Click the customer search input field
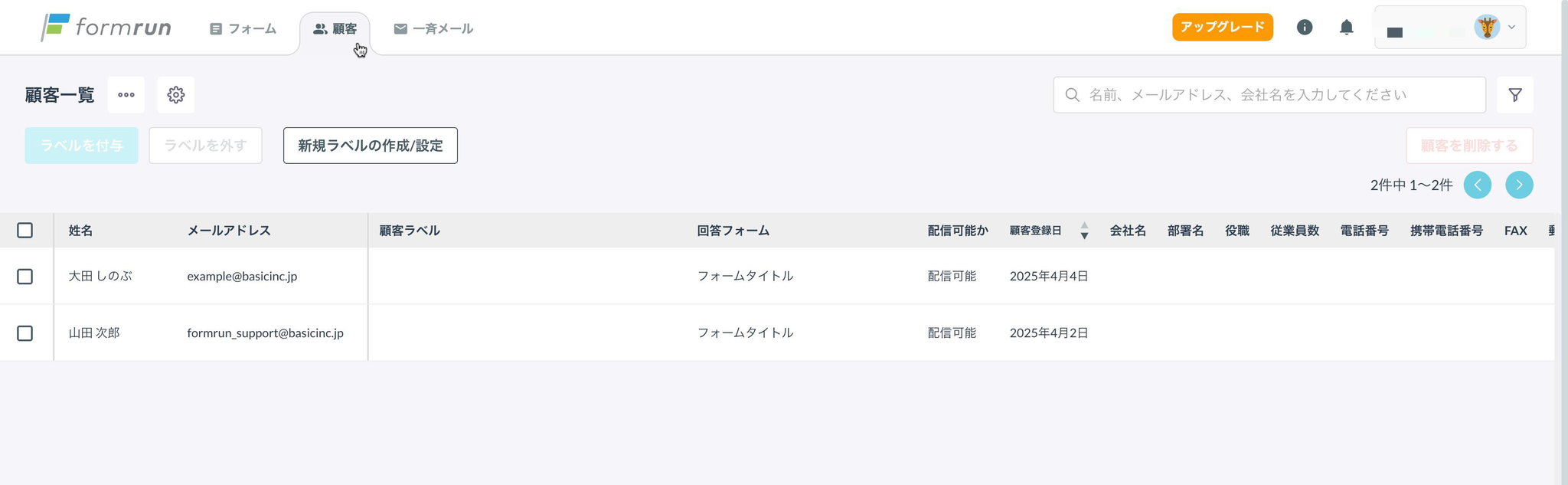Screen dimensions: 1568x485 [x=1269, y=95]
